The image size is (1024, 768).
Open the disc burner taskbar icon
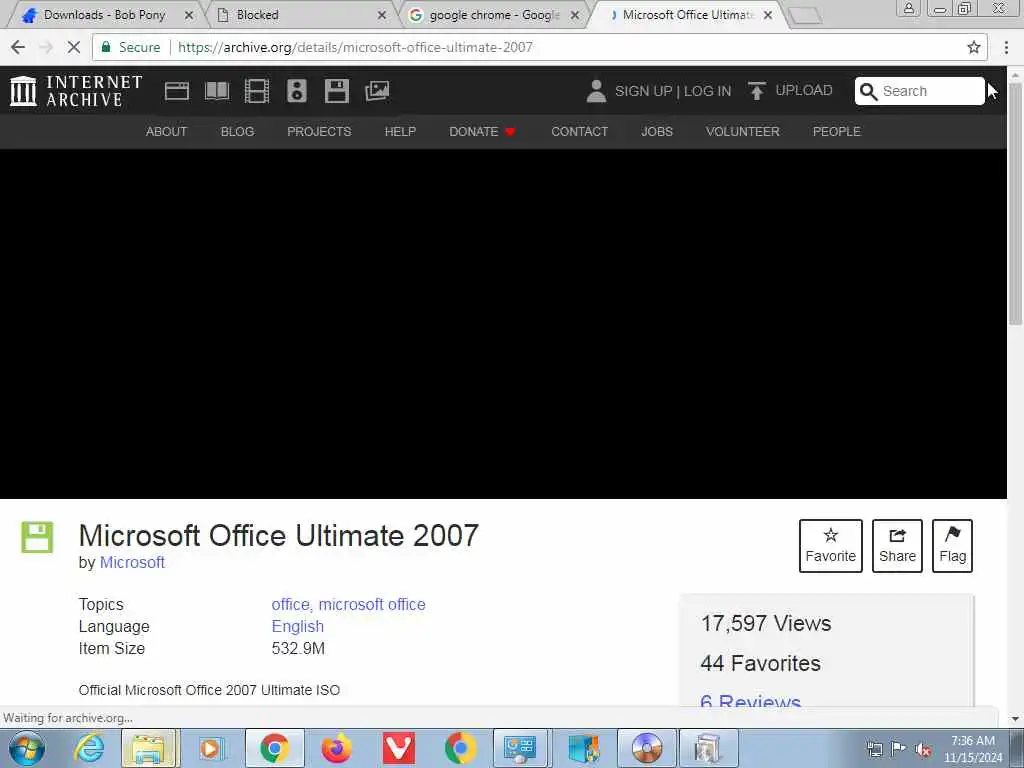click(x=647, y=748)
